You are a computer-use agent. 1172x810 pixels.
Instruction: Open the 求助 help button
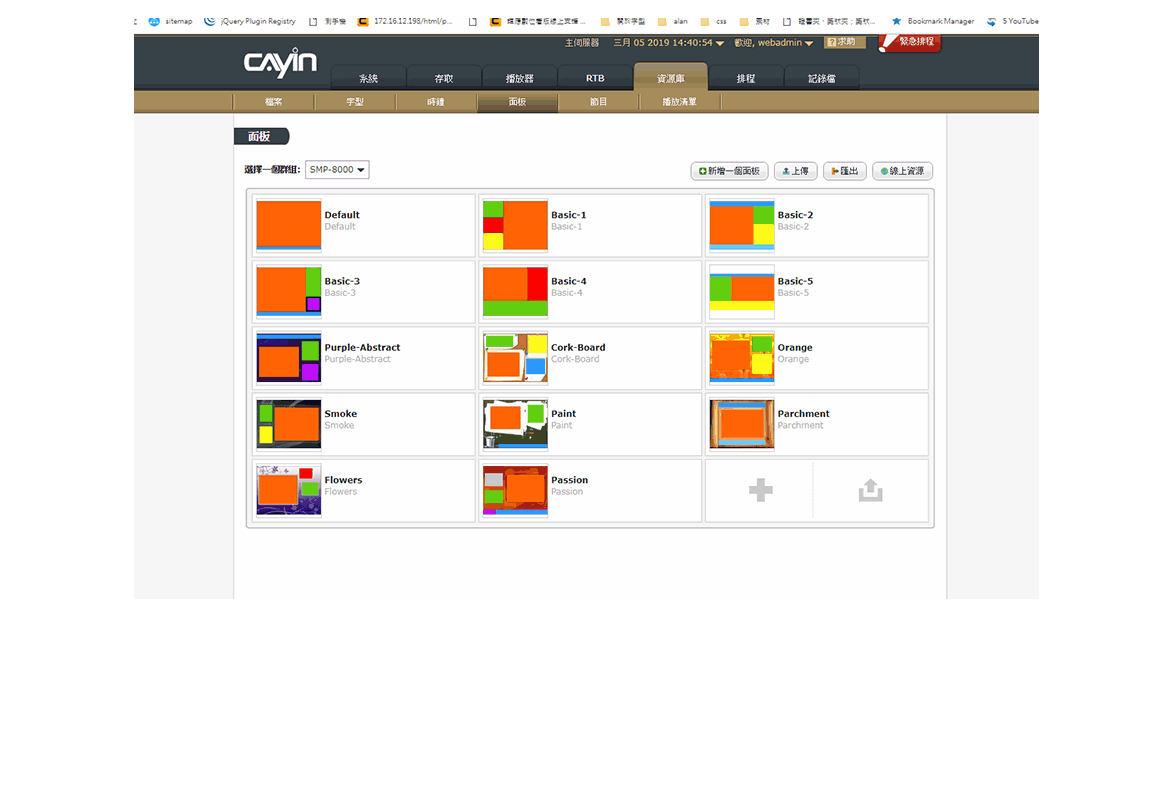(x=844, y=43)
